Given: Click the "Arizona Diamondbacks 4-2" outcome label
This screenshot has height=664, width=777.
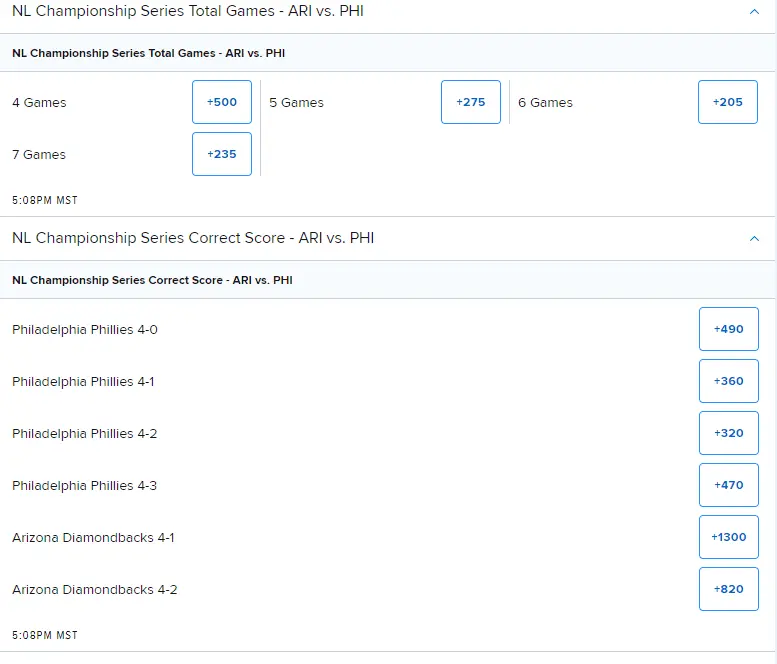Looking at the screenshot, I should (x=94, y=589).
